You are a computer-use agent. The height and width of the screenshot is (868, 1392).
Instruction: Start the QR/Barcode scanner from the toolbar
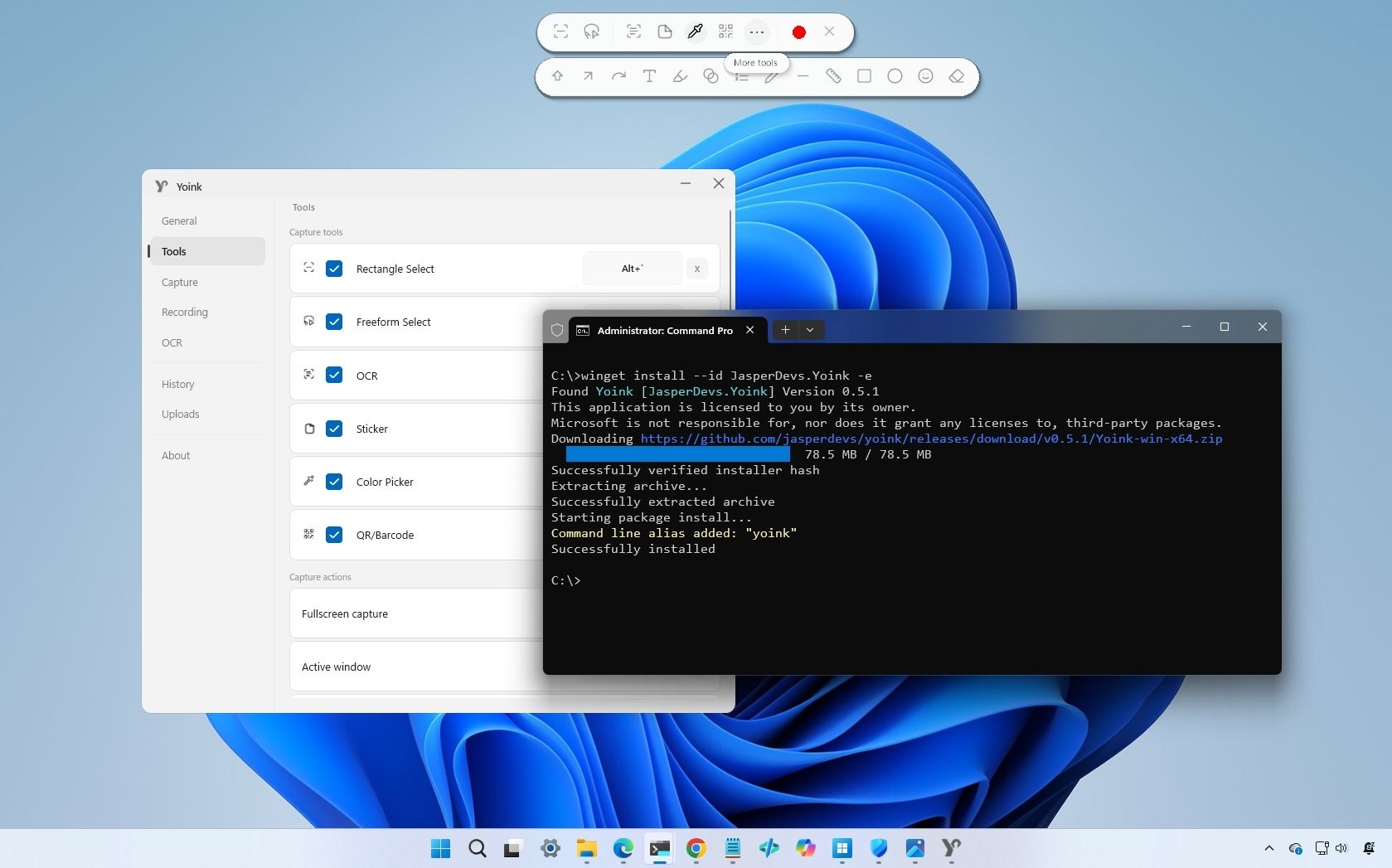click(725, 32)
